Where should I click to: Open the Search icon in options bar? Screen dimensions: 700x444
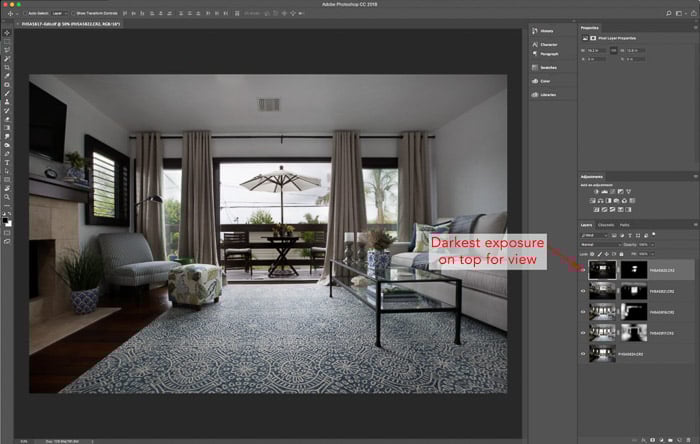click(x=668, y=13)
